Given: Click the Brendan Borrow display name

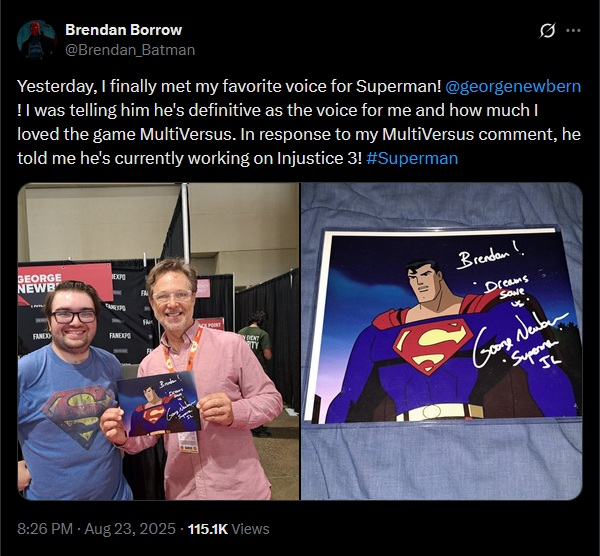Looking at the screenshot, I should point(123,30).
